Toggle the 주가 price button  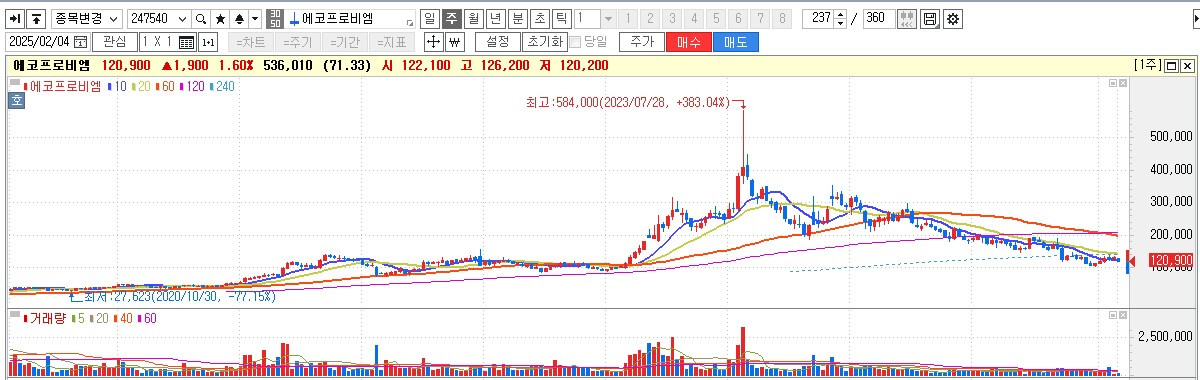tap(642, 42)
